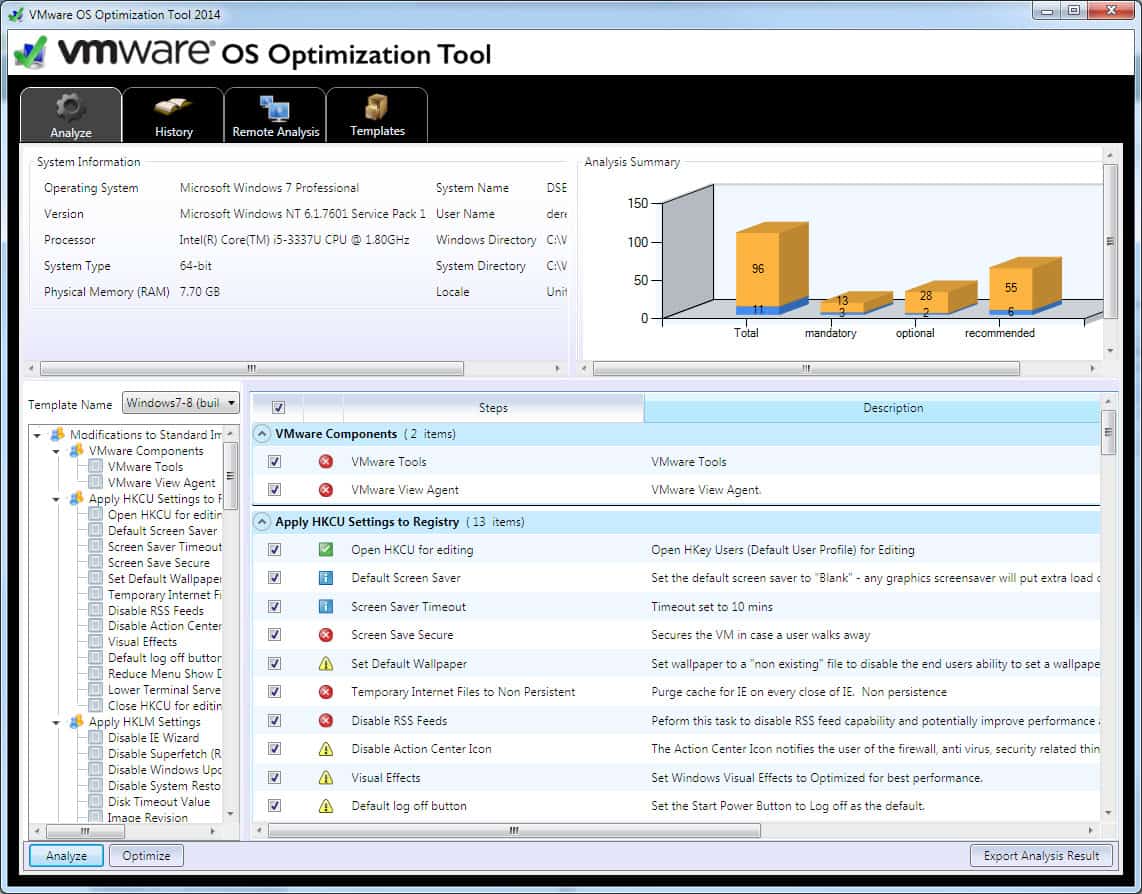Click scroll-down arrow of template tree scrollbar
Viewport: 1142px width, 894px height.
pos(231,813)
